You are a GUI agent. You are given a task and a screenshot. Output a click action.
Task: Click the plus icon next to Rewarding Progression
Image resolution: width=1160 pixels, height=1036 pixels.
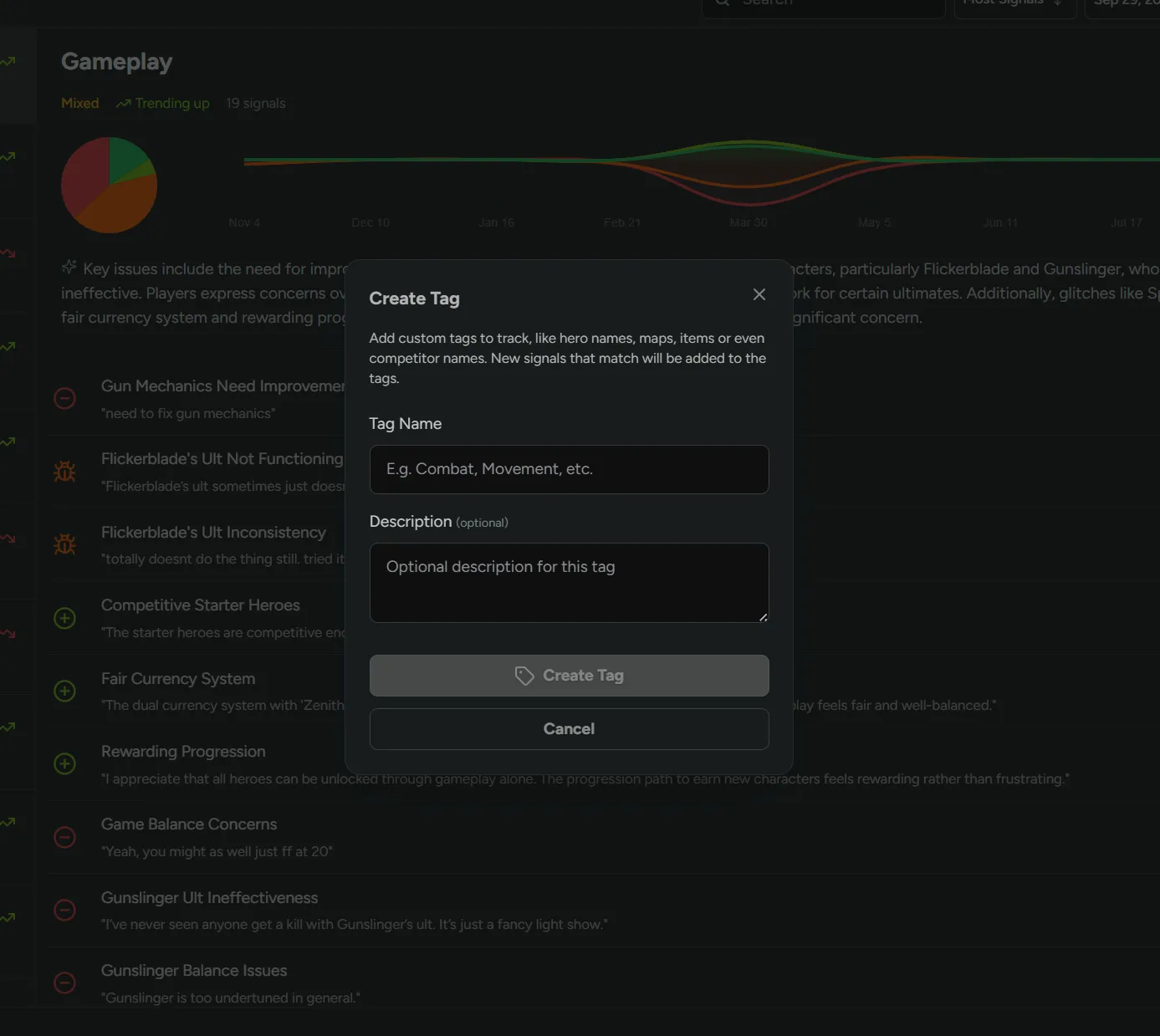64,763
